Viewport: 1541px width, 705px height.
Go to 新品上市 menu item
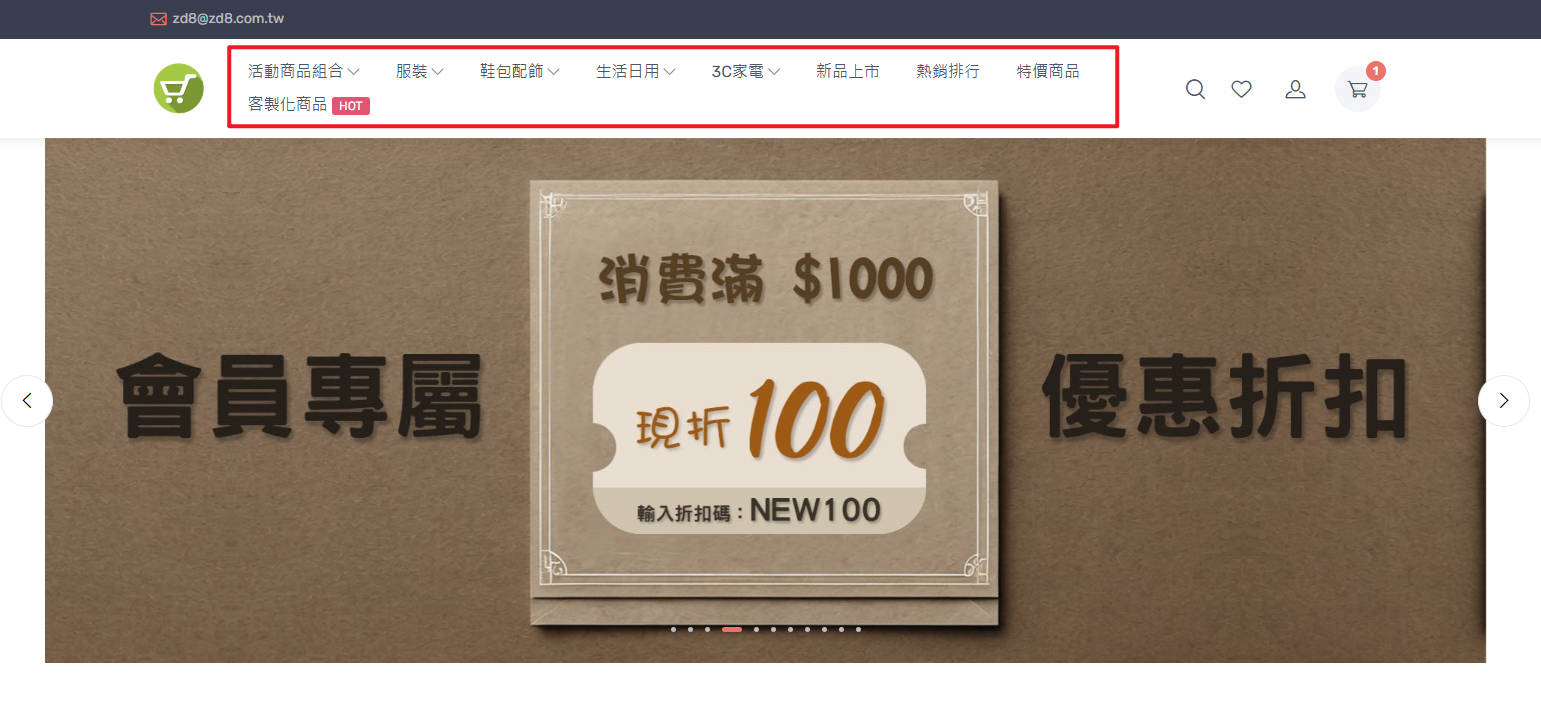click(848, 71)
